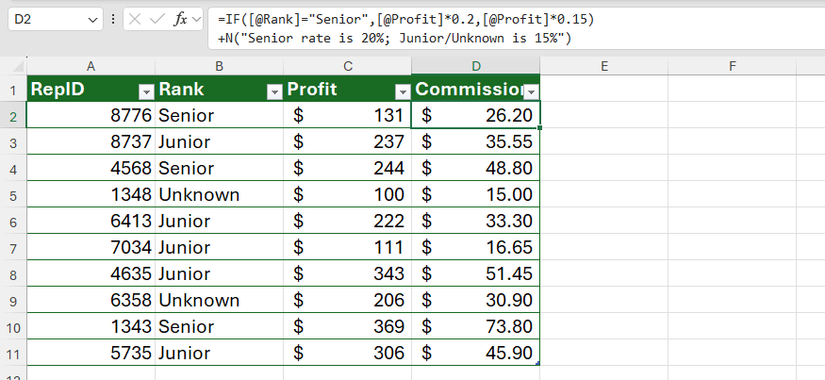Click the Commission cell showing 26.20
The width and height of the screenshot is (825, 380).
(x=476, y=115)
